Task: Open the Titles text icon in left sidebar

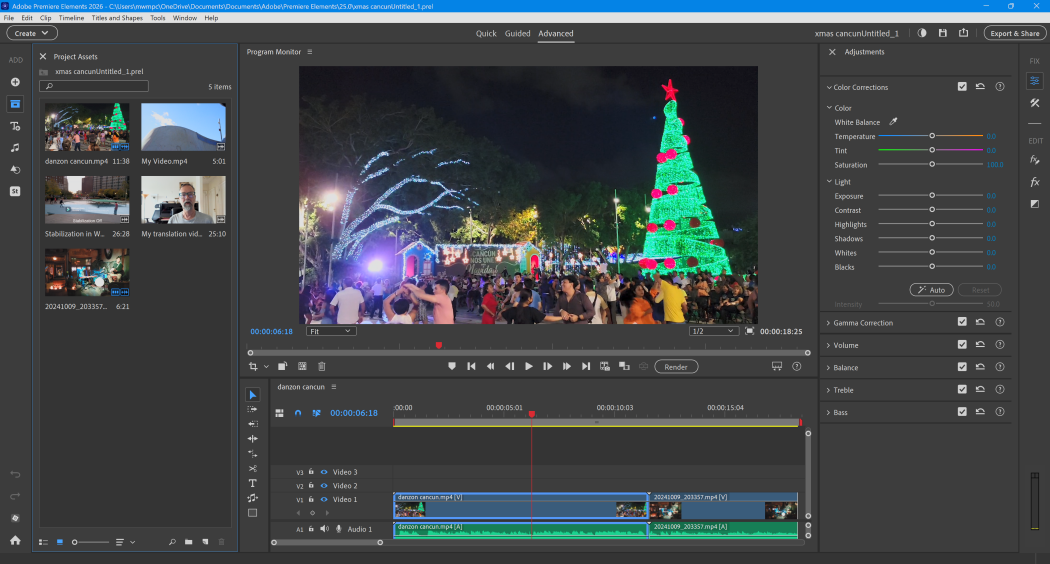Action: coord(15,126)
